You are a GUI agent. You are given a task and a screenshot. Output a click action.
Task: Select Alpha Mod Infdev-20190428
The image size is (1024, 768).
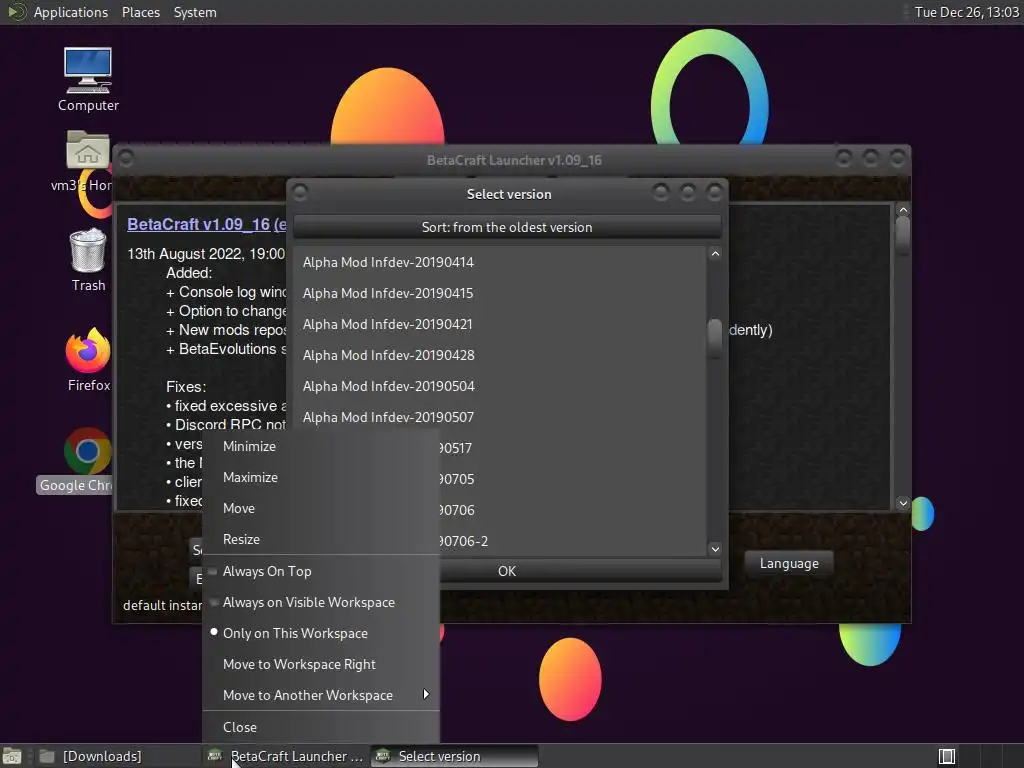click(x=500, y=355)
